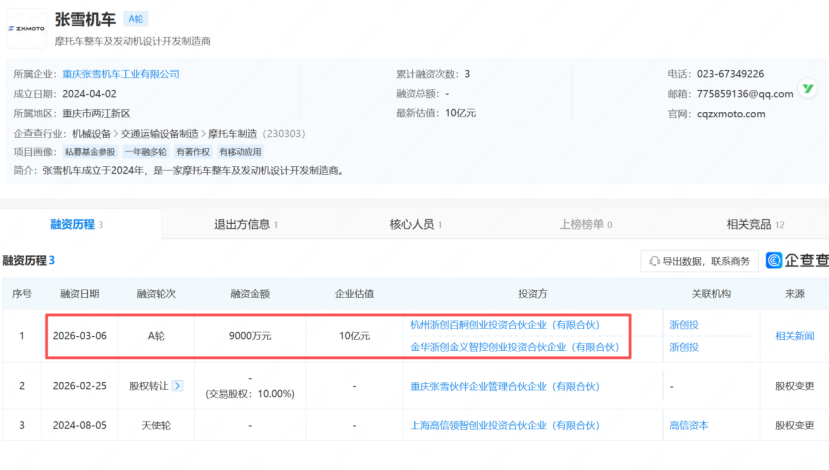Click 高信资本 related institution link

click(688, 425)
